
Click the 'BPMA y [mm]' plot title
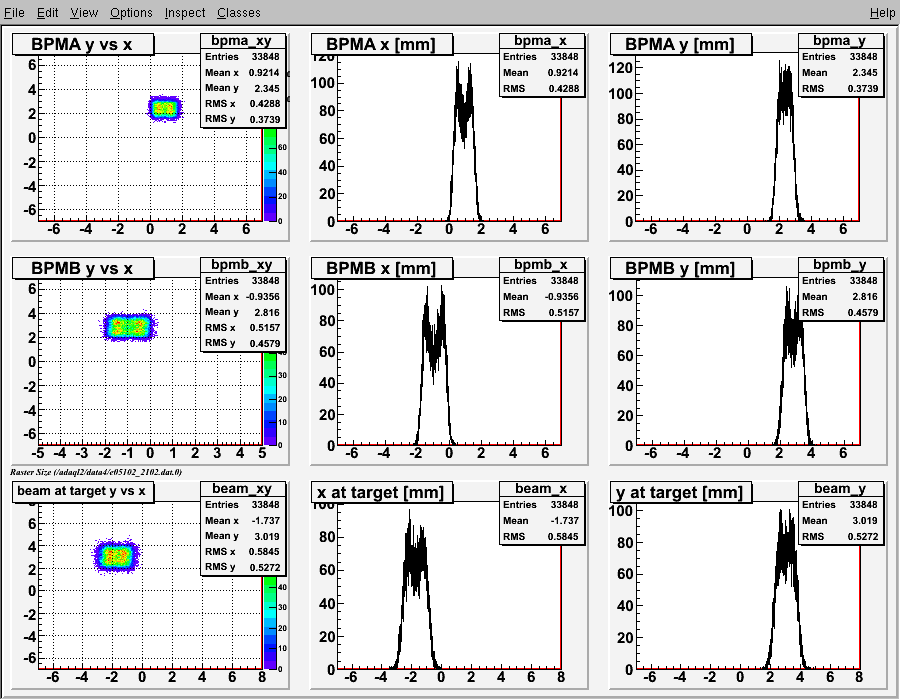pyautogui.click(x=680, y=44)
